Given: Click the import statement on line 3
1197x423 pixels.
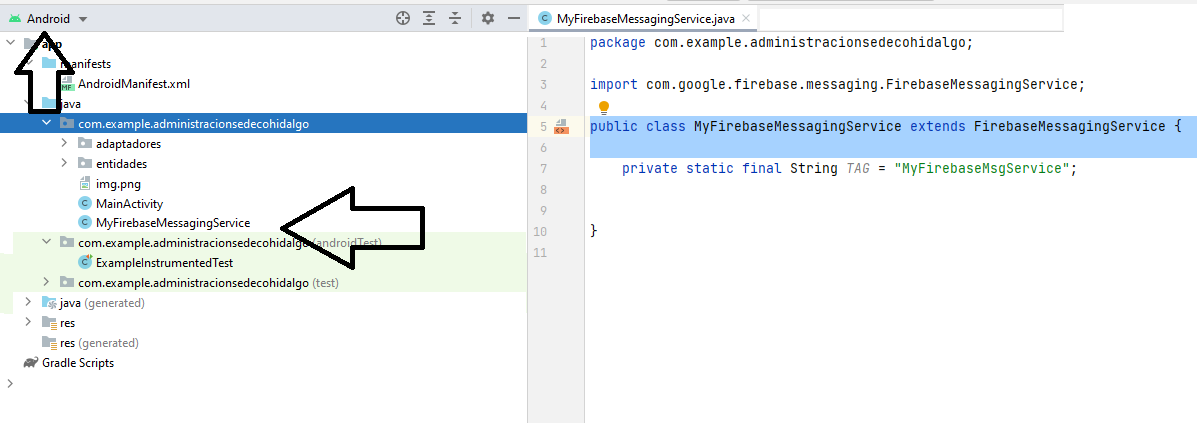Looking at the screenshot, I should (x=837, y=85).
